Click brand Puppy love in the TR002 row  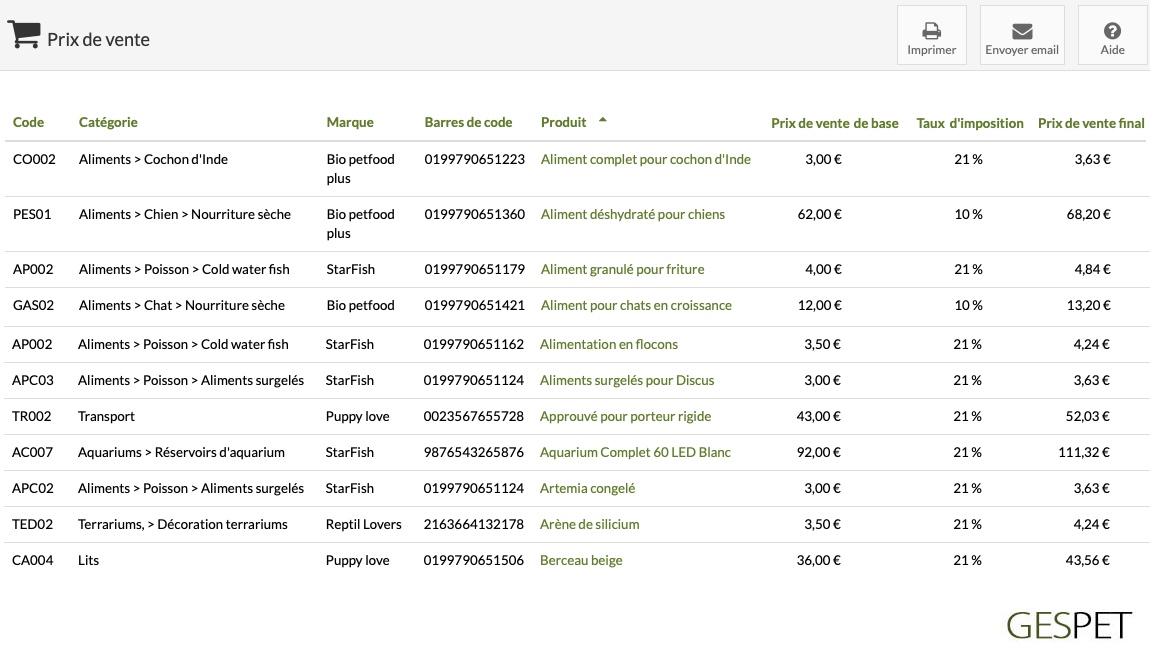357,416
